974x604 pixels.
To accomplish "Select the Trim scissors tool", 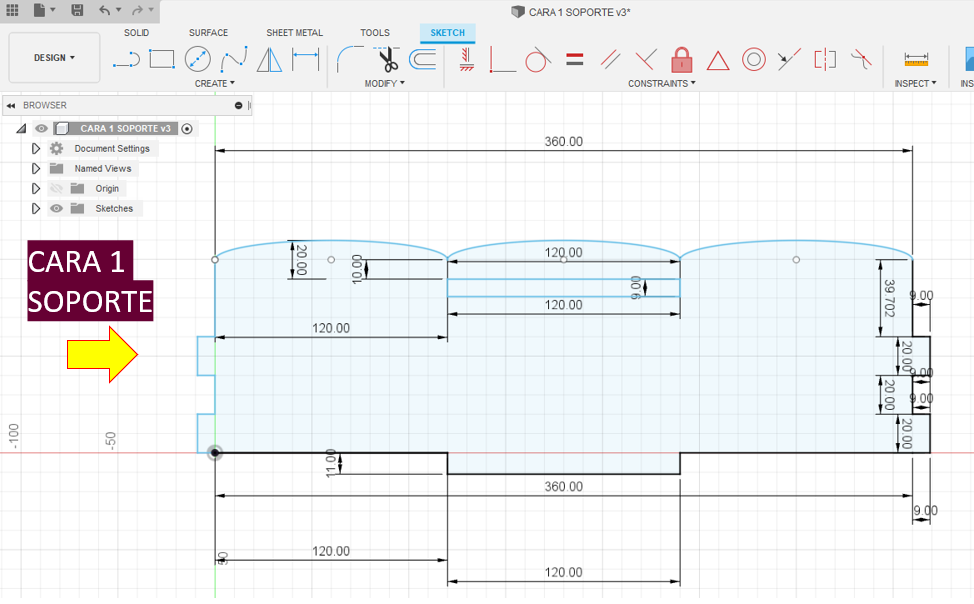I will [388, 60].
